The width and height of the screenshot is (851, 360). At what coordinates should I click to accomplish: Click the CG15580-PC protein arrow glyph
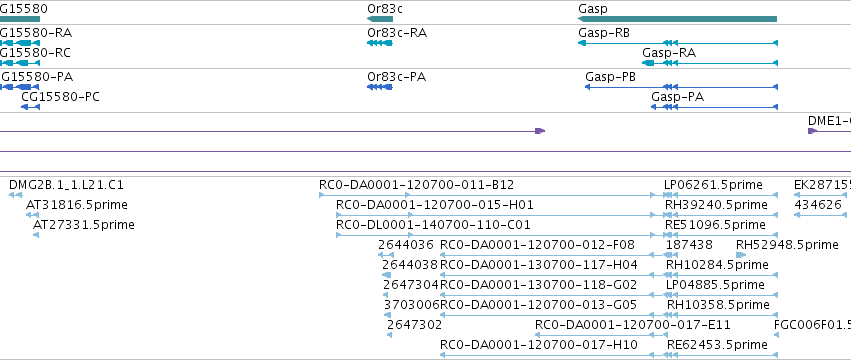(30, 107)
